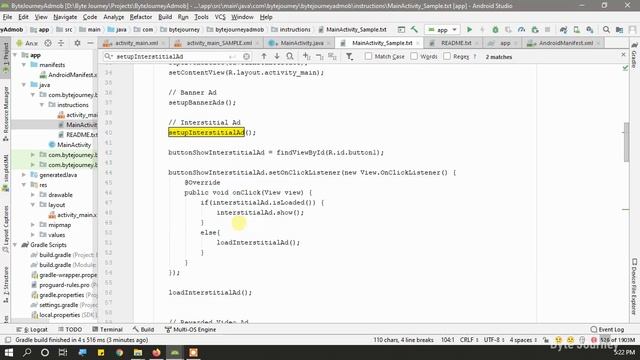Viewport: 640px width, 360px height.
Task: Collapse the manifests folder
Action: (24, 64)
